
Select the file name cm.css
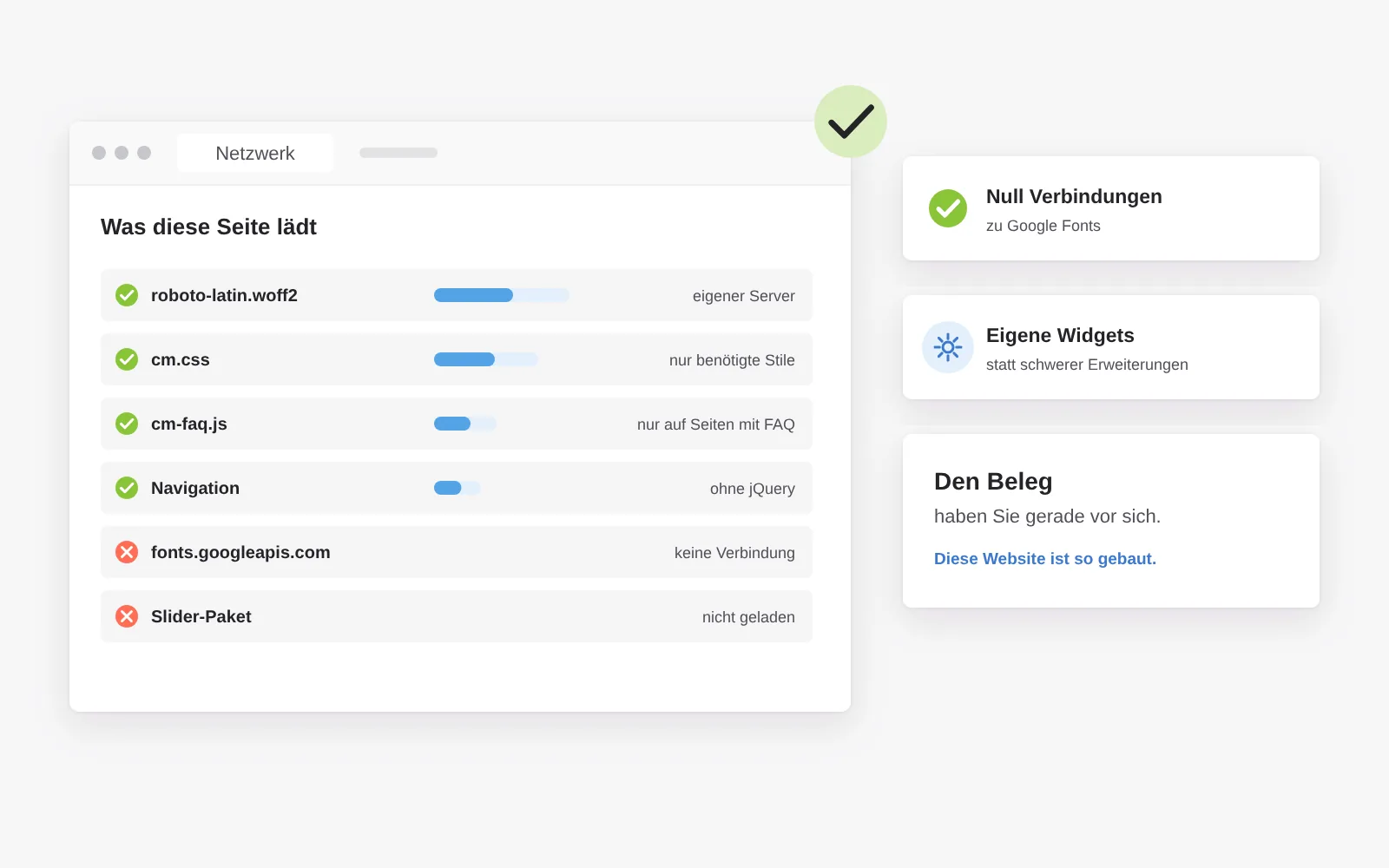pos(181,359)
